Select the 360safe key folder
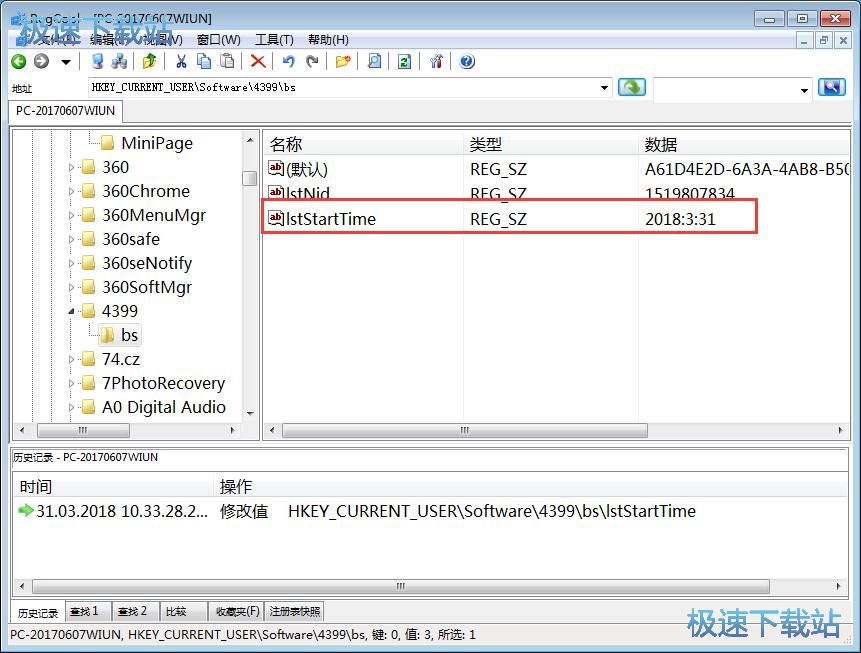Viewport: 861px width, 653px height. point(121,239)
